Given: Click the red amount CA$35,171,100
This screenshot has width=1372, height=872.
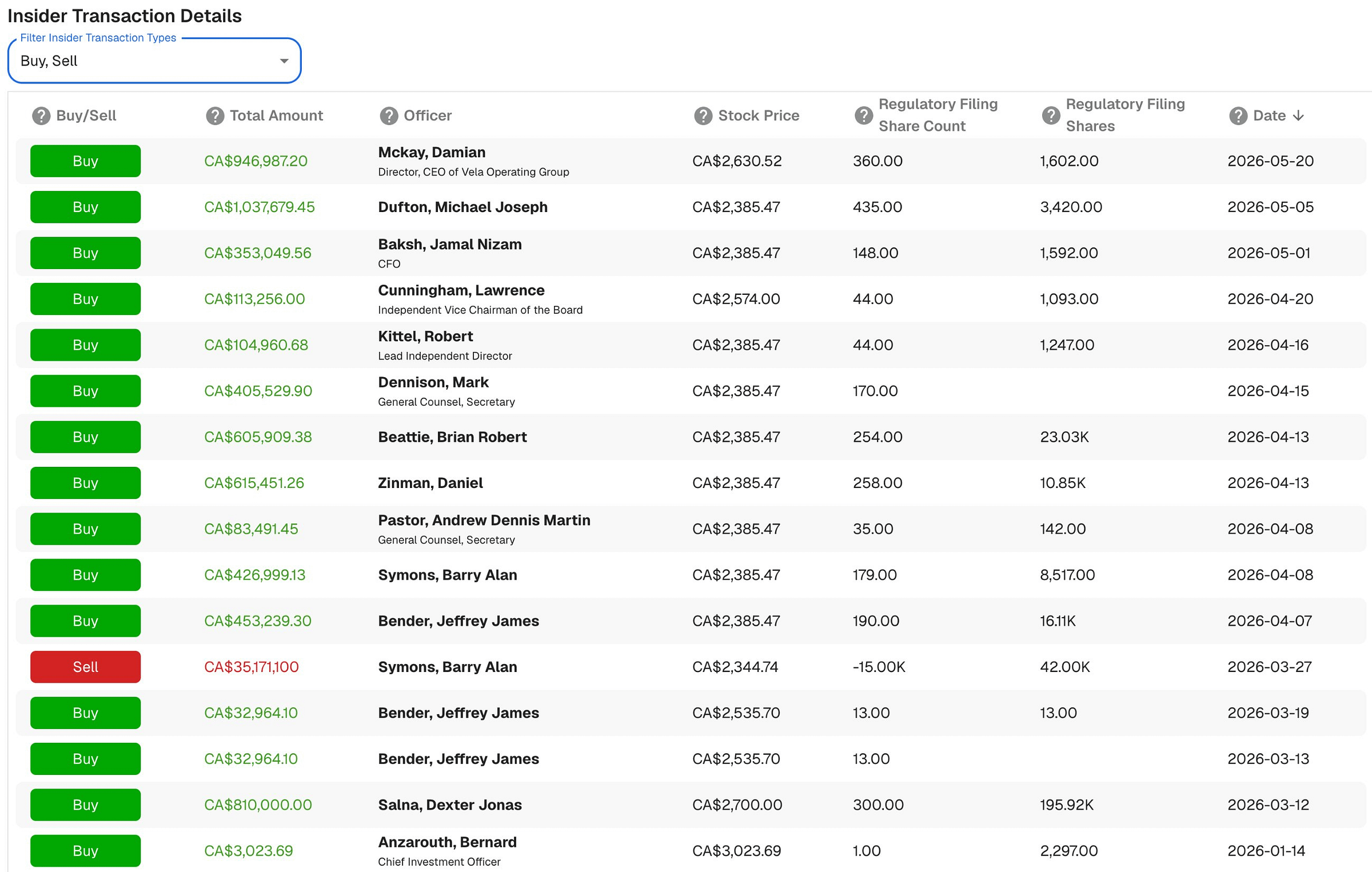Looking at the screenshot, I should pyautogui.click(x=252, y=667).
